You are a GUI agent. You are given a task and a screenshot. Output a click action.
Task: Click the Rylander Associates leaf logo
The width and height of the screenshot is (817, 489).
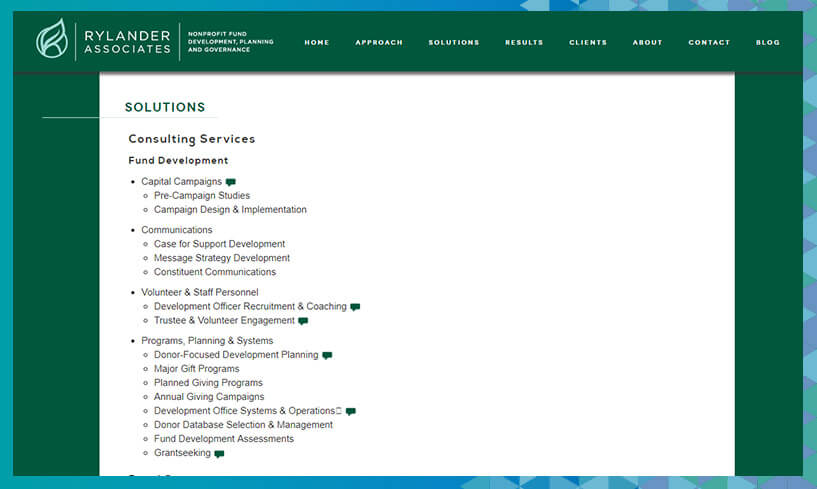[x=53, y=42]
